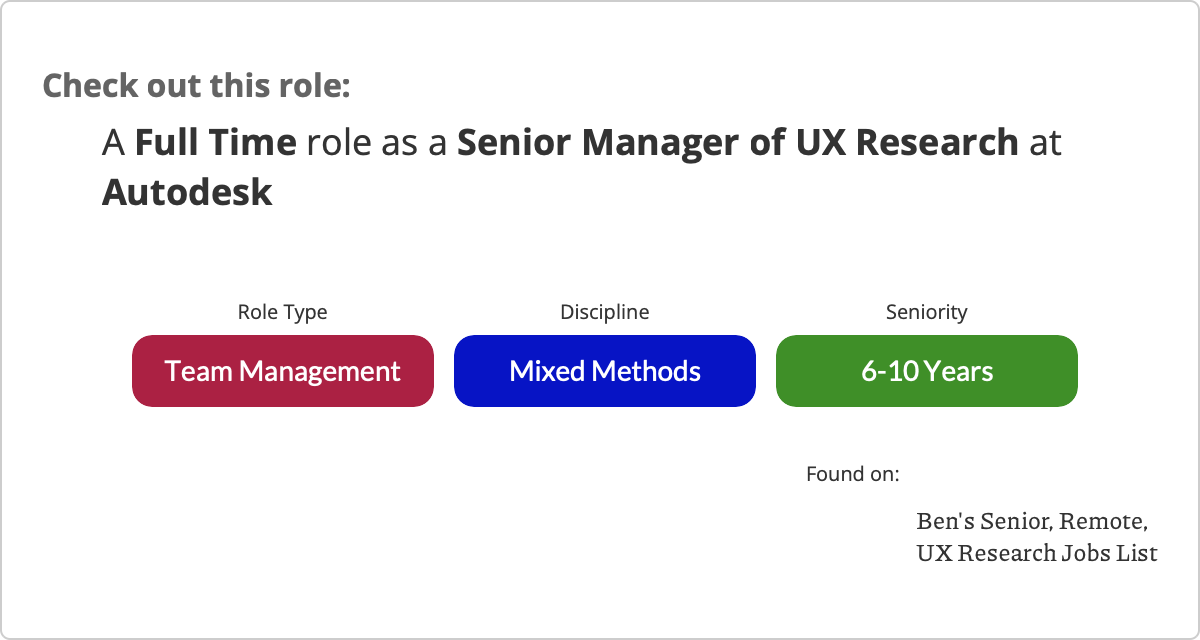Screen dimensions: 1200x640
Task: Select the bold "Full Time" text
Action: tap(215, 143)
